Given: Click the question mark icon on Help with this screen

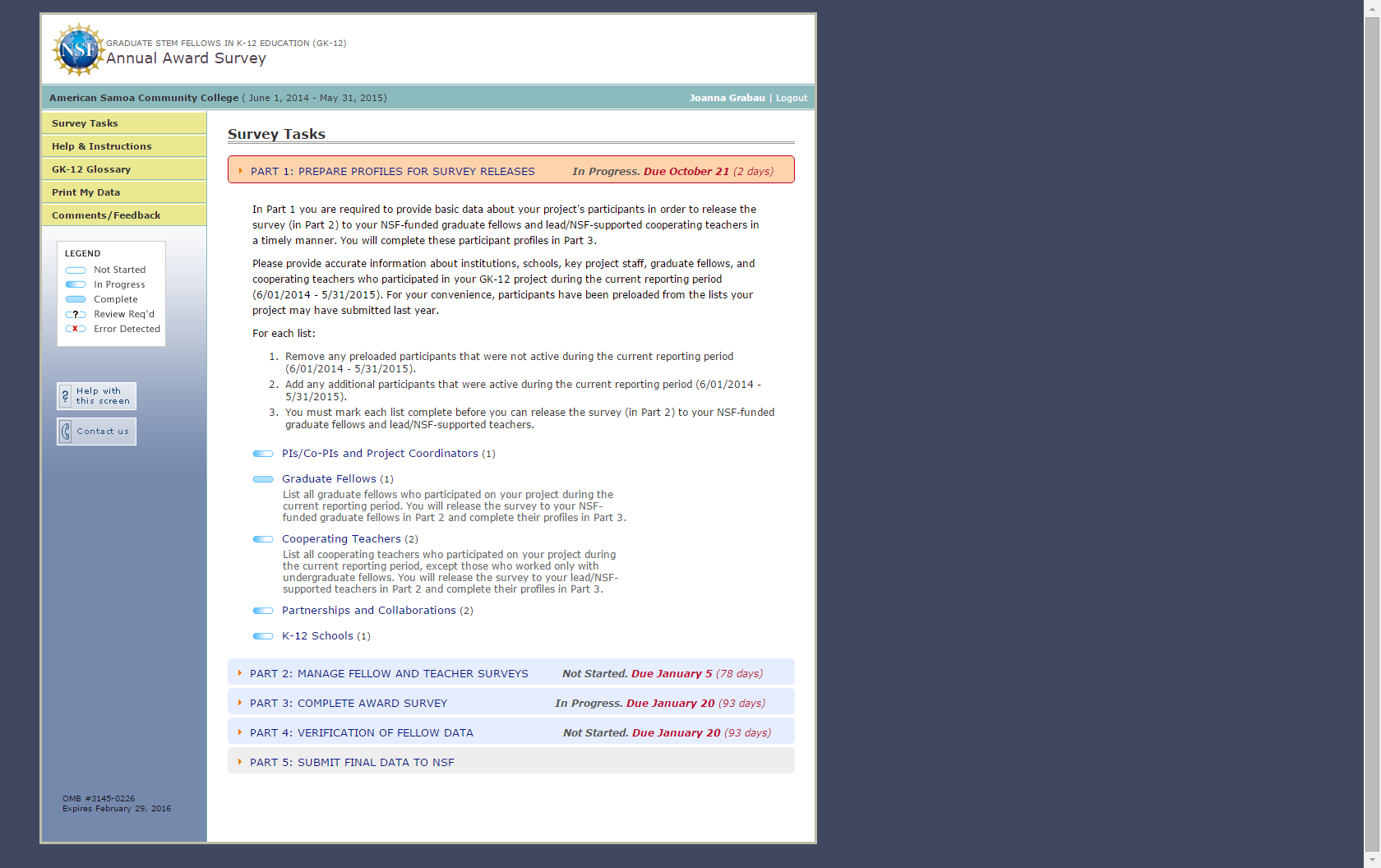Looking at the screenshot, I should tap(66, 396).
